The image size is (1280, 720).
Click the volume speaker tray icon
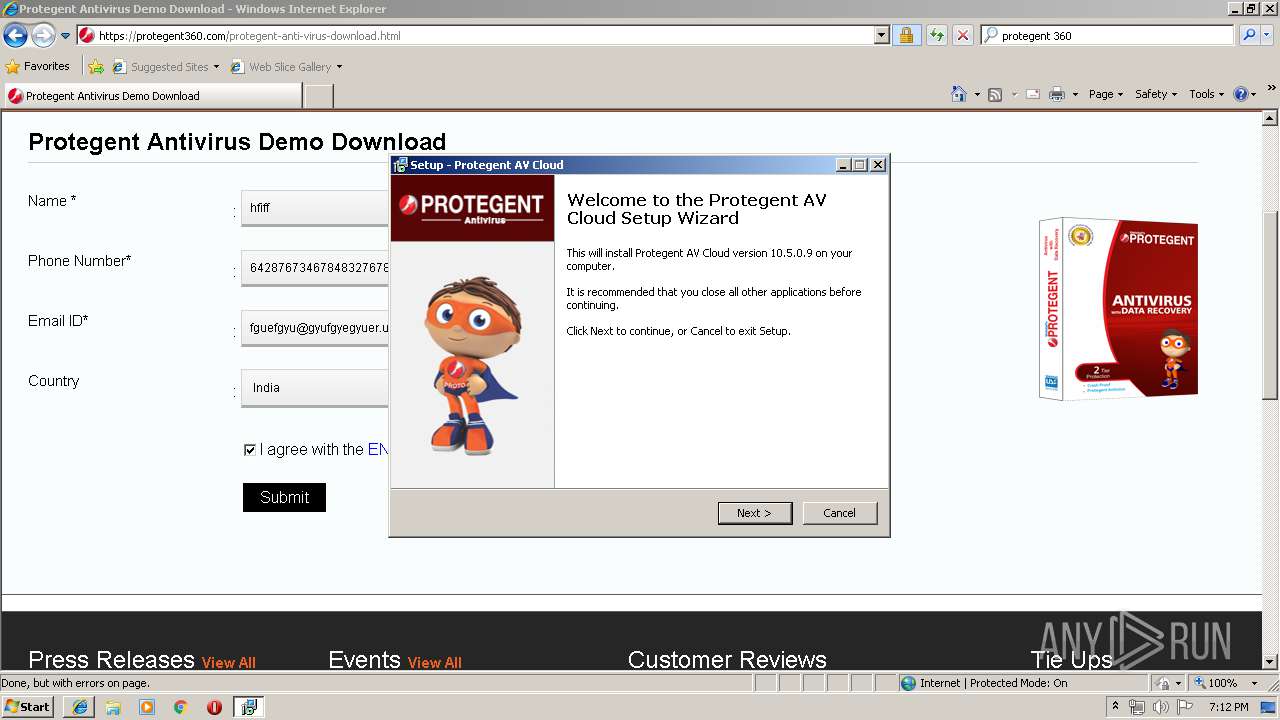click(x=1161, y=707)
